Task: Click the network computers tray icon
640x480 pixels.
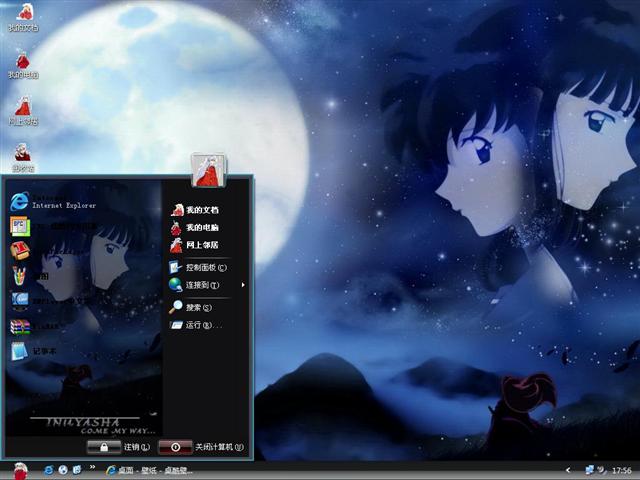Action: [x=589, y=470]
